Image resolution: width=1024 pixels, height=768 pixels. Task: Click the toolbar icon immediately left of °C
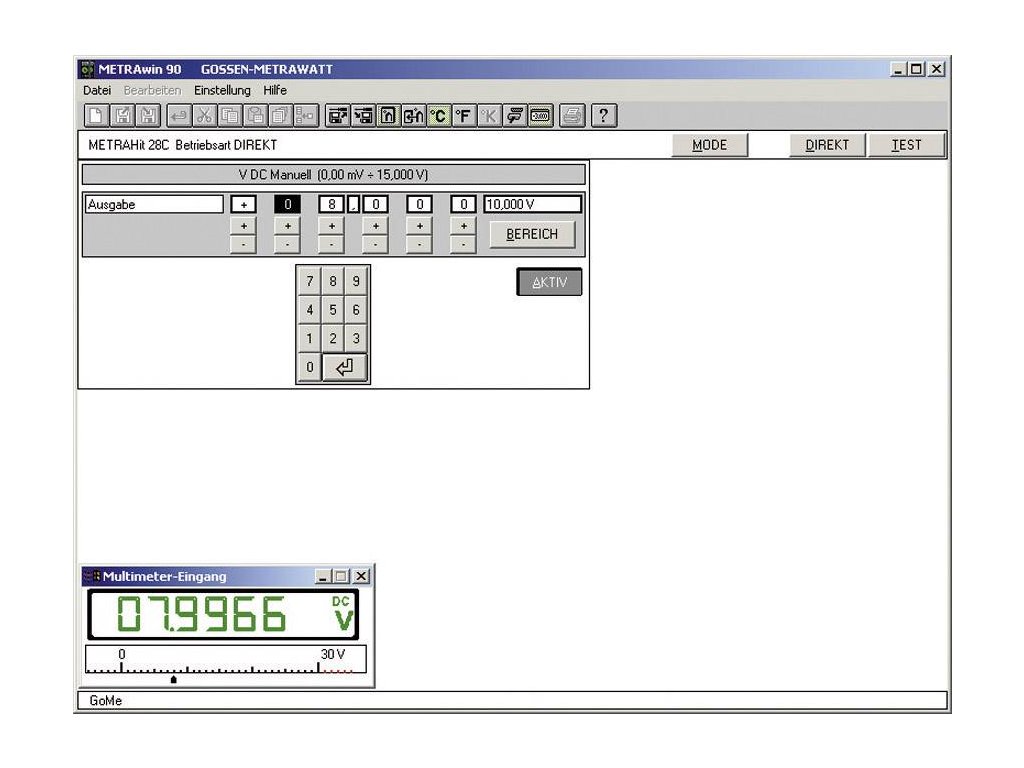tap(413, 116)
